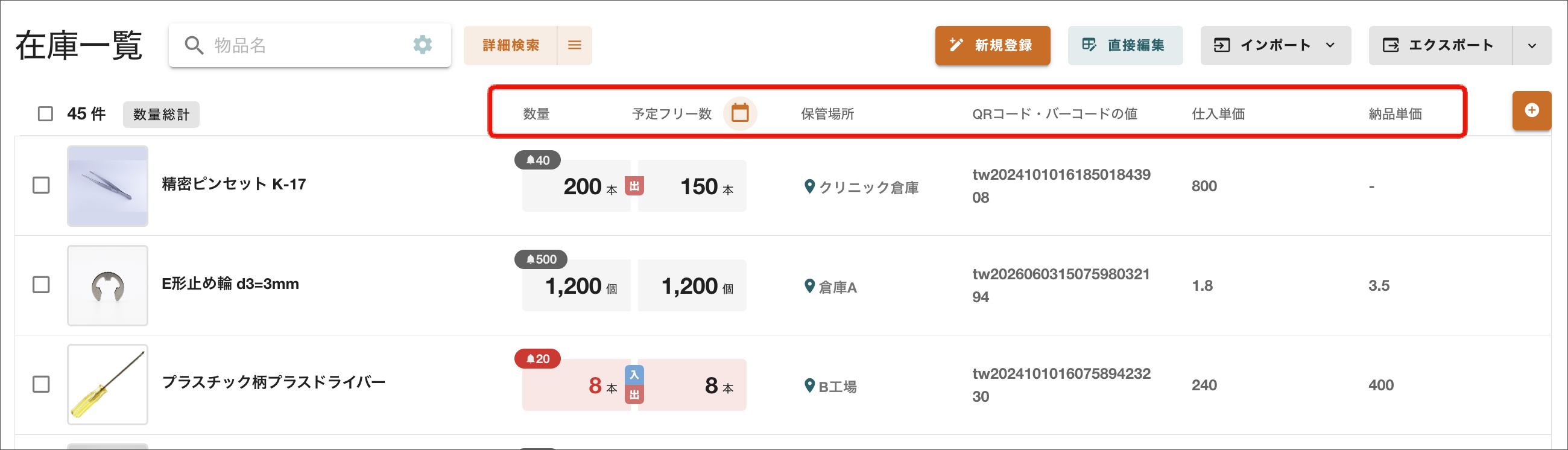Open calendar next to 予定フリー数
The width and height of the screenshot is (1568, 450).
click(x=739, y=113)
